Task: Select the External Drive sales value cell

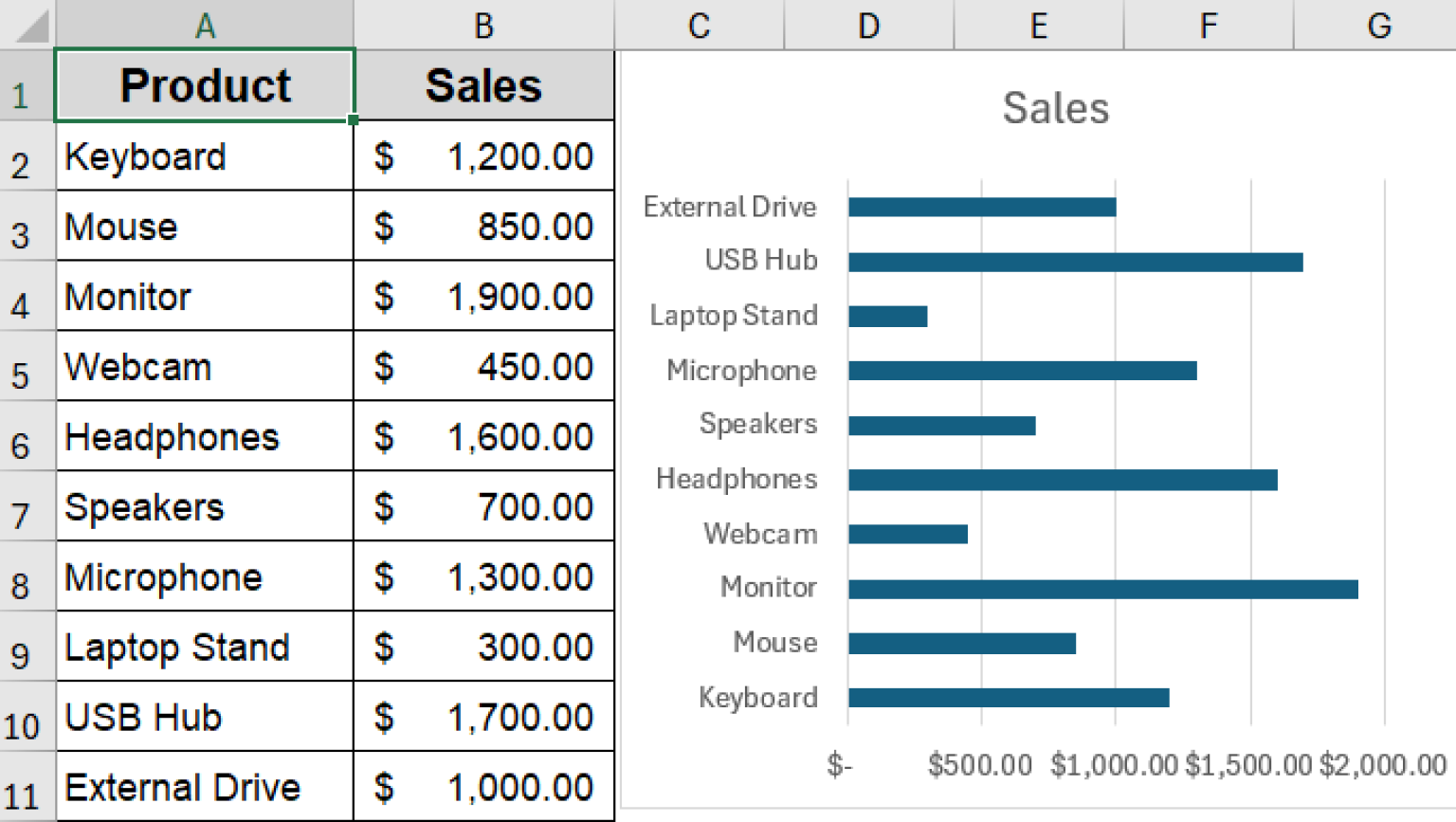Action: coord(483,787)
